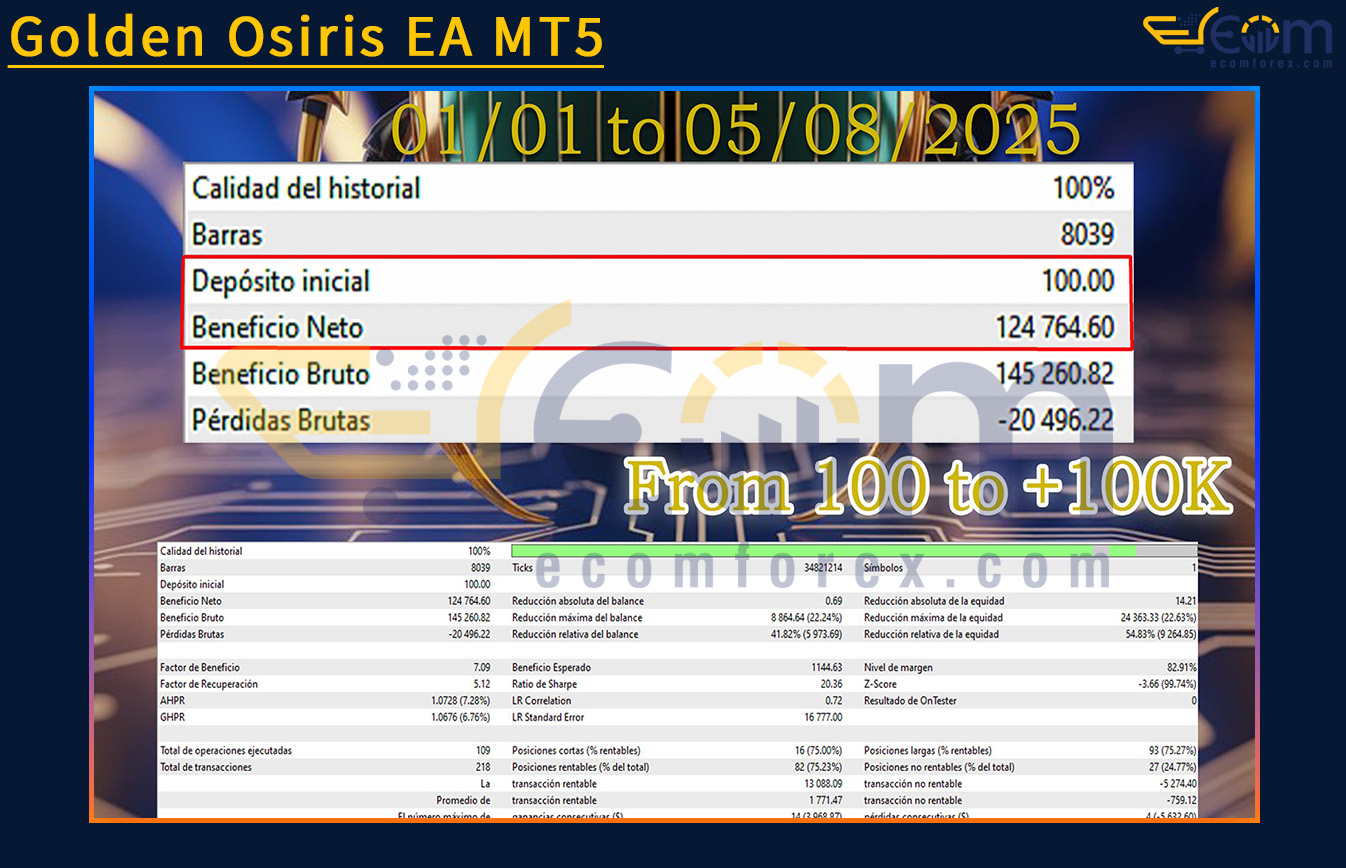Select 'Beneficio Bruto' label in the enlarged table
This screenshot has width=1346, height=868.
[281, 374]
